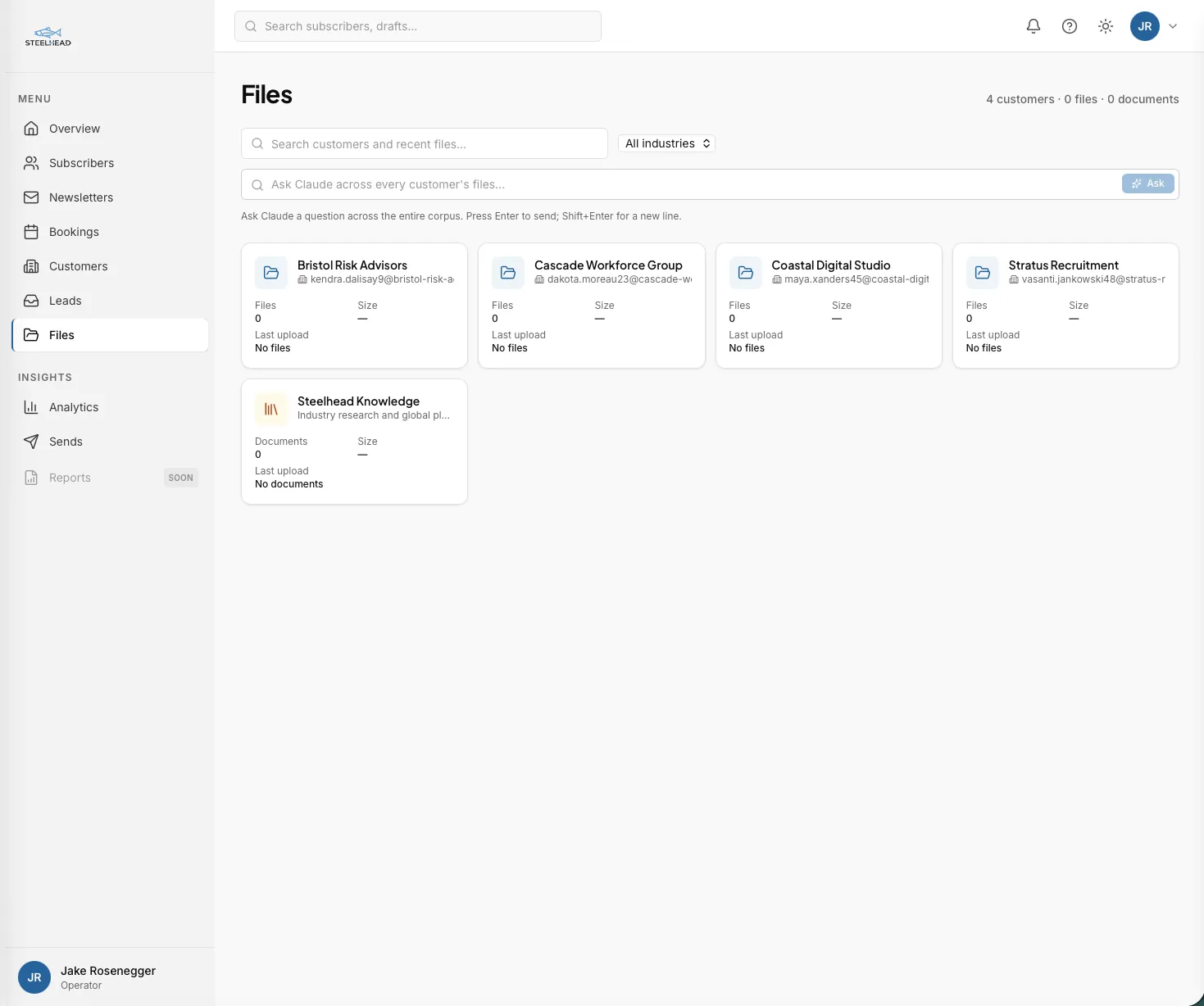Open the All industries dropdown
1204x1006 pixels.
tap(666, 143)
